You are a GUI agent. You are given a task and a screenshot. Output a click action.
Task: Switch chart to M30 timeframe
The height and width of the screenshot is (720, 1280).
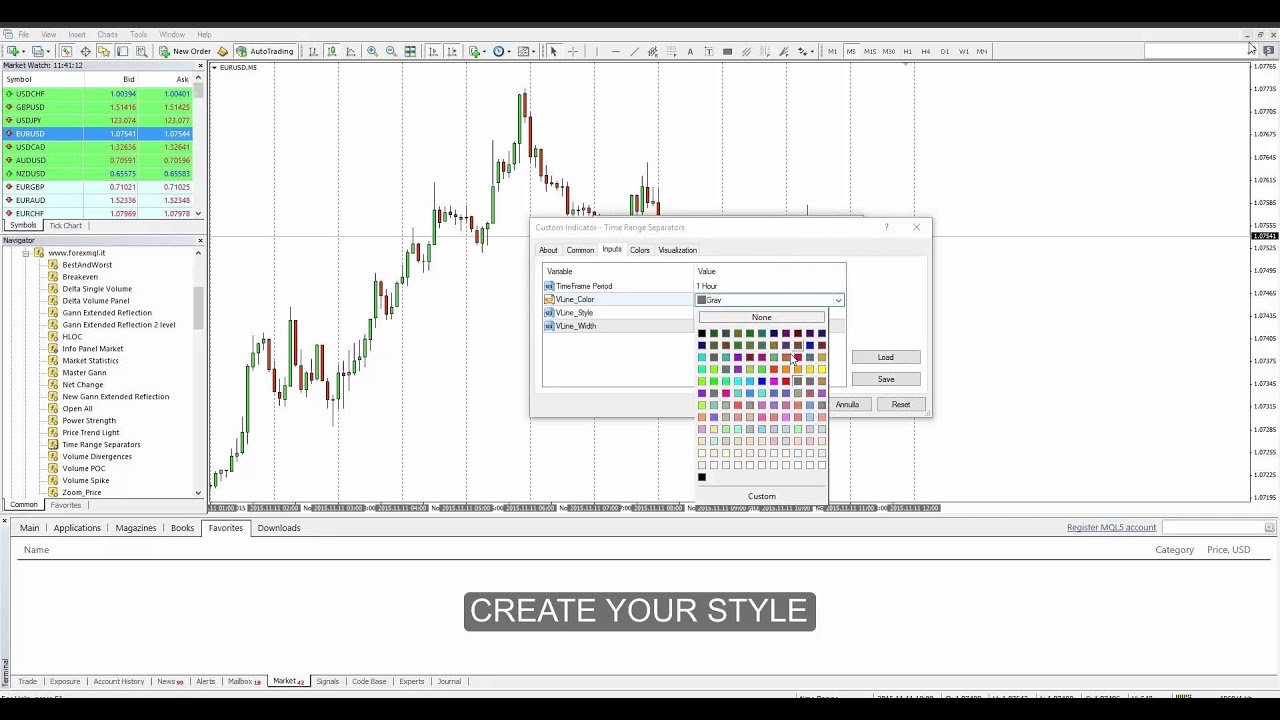point(888,51)
